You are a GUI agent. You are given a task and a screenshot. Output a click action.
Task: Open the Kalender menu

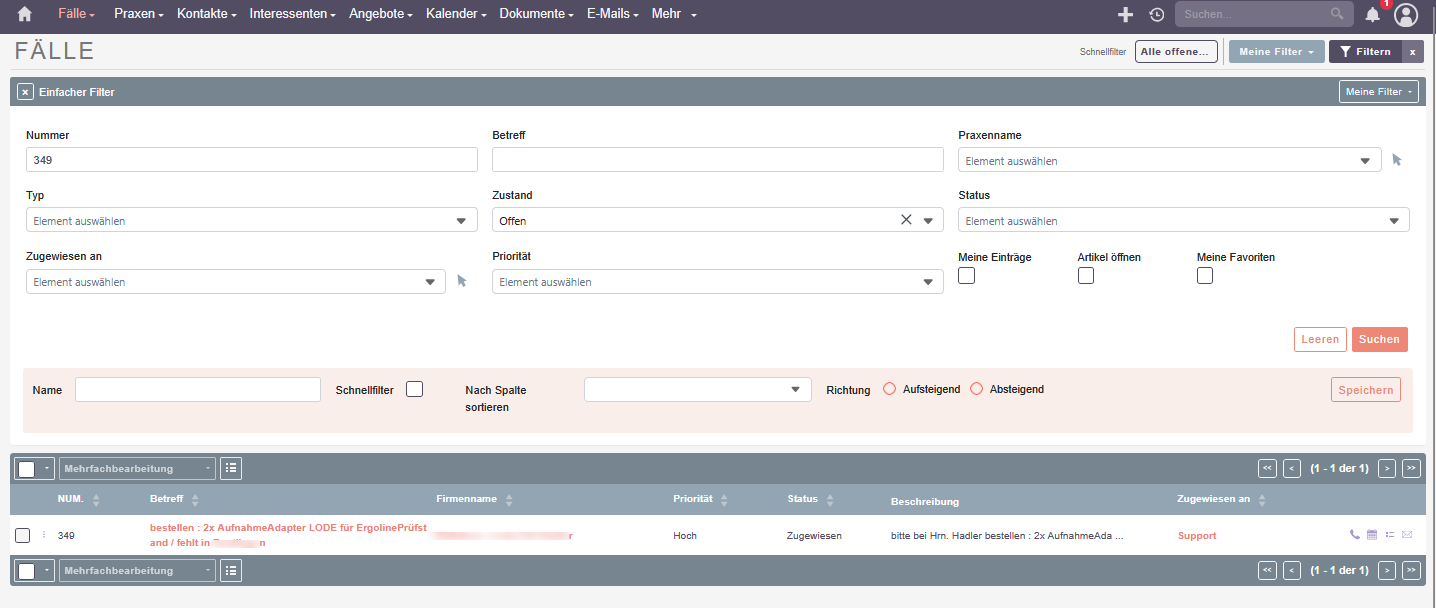(455, 14)
